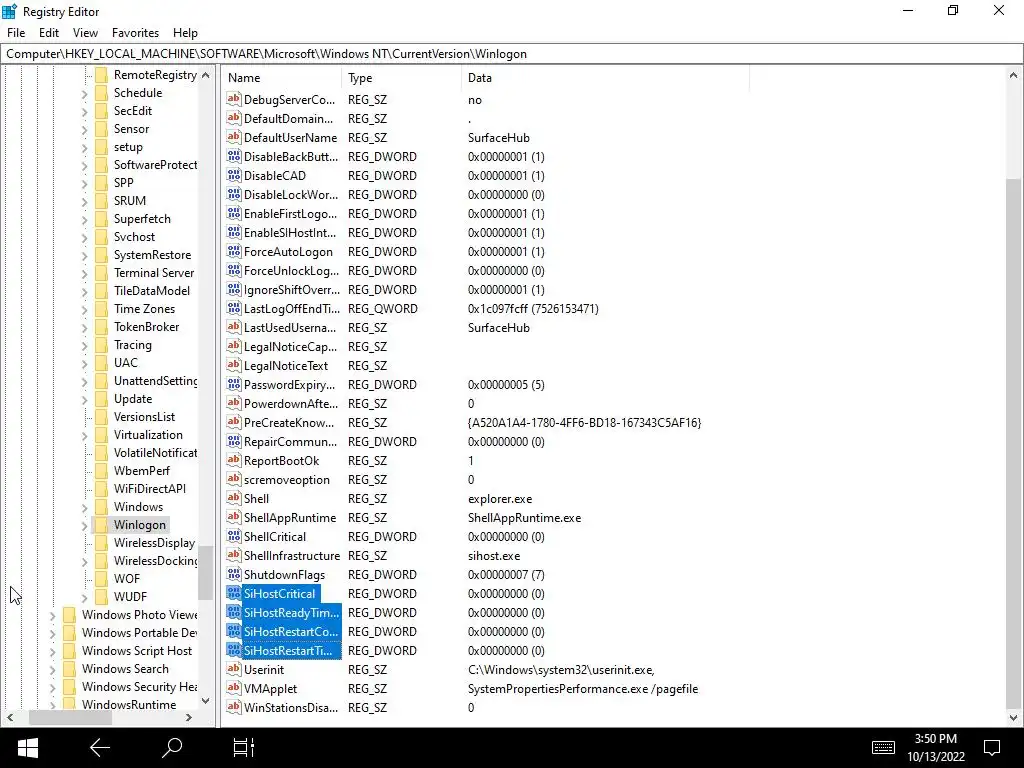1024x768 pixels.
Task: Click the folder icon of Time Zones key
Action: [x=101, y=308]
